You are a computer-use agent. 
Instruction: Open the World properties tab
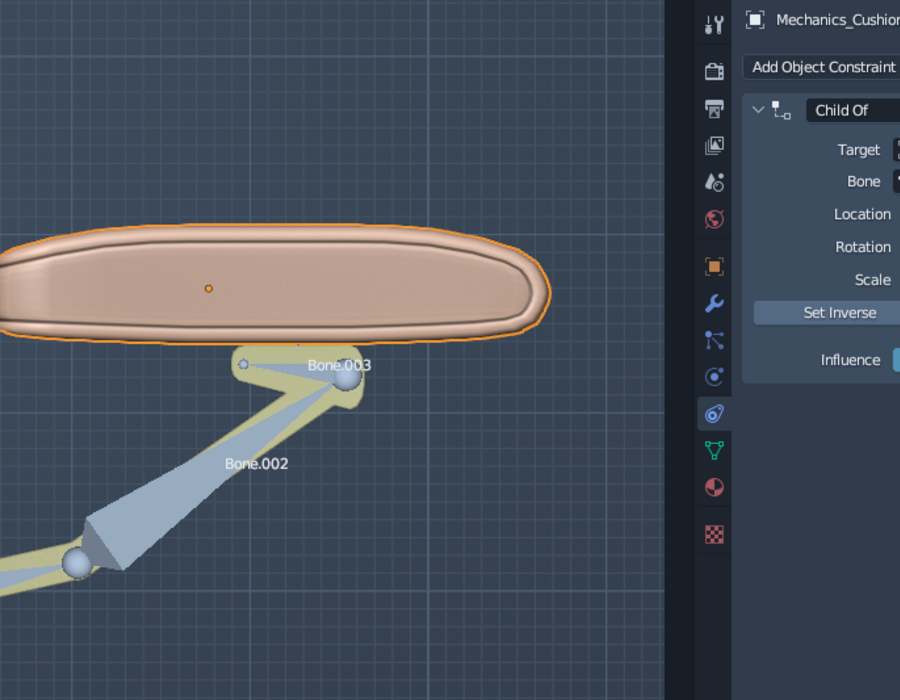click(x=714, y=219)
